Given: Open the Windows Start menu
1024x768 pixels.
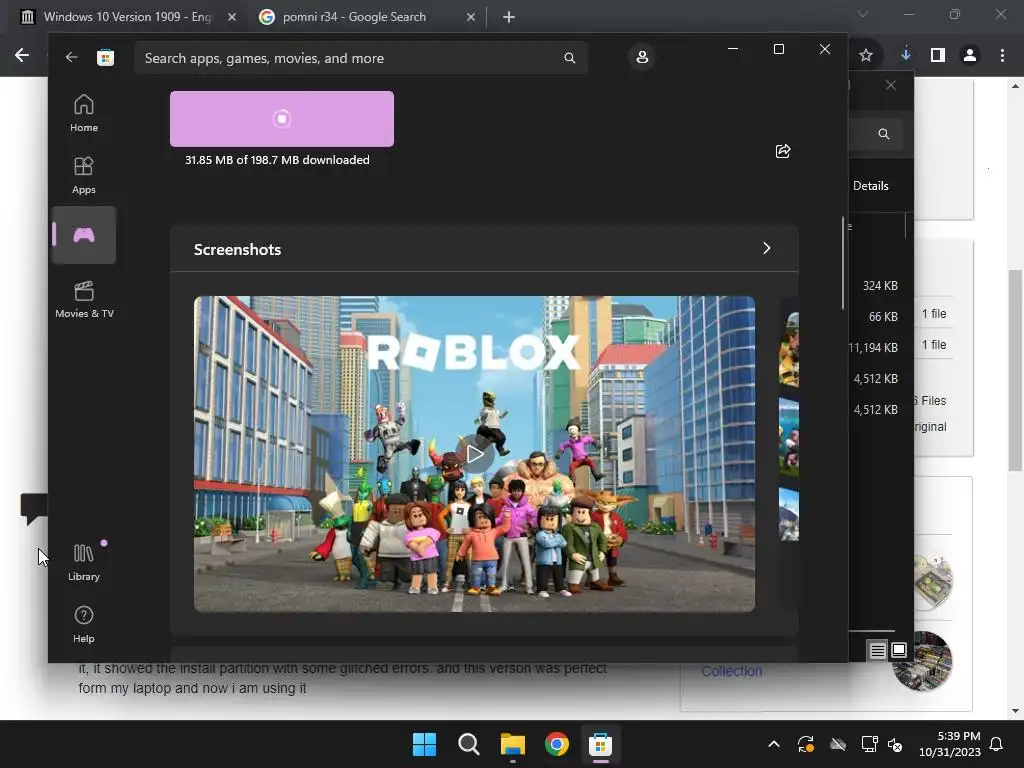Looking at the screenshot, I should pos(424,744).
